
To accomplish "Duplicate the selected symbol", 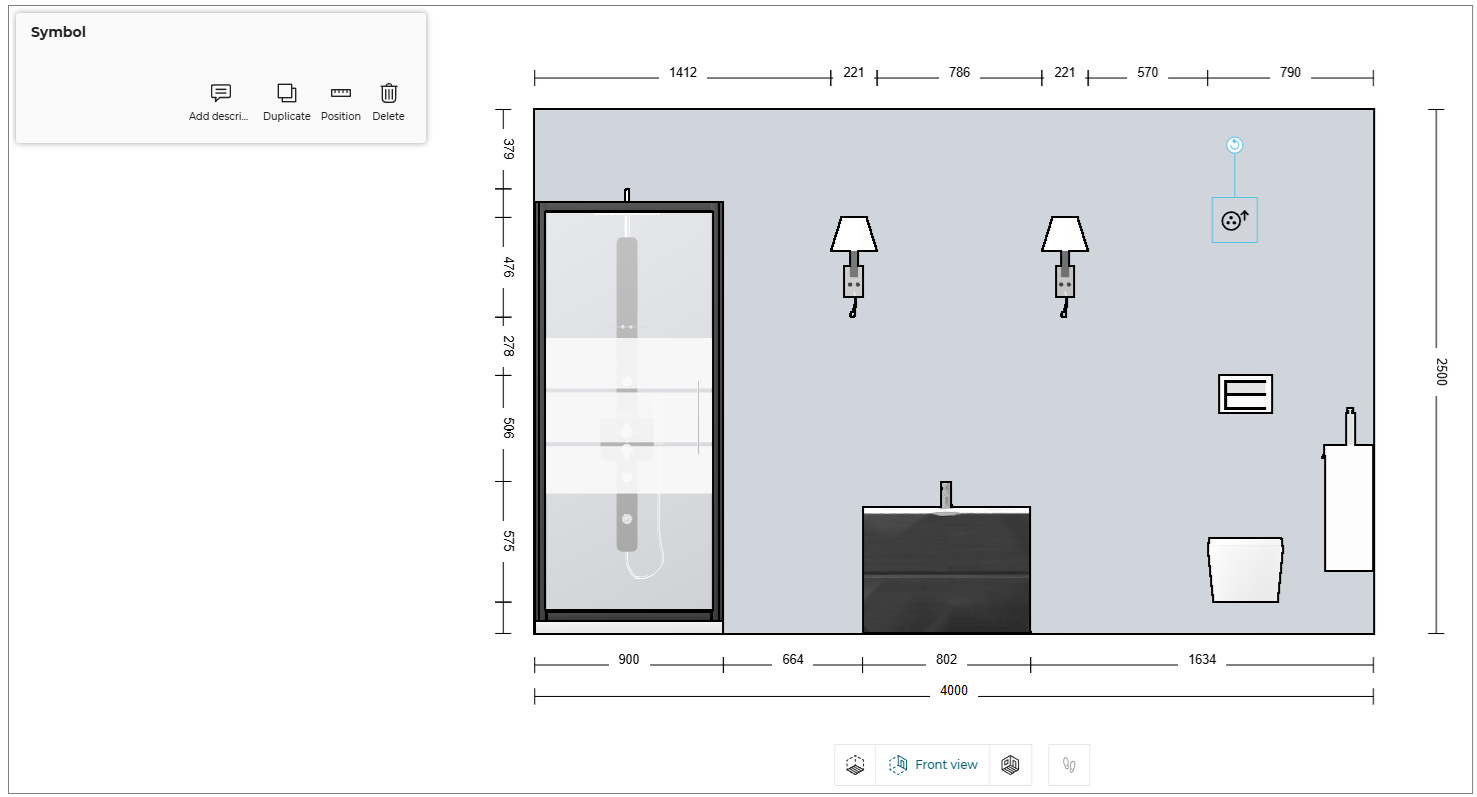I will 287,93.
